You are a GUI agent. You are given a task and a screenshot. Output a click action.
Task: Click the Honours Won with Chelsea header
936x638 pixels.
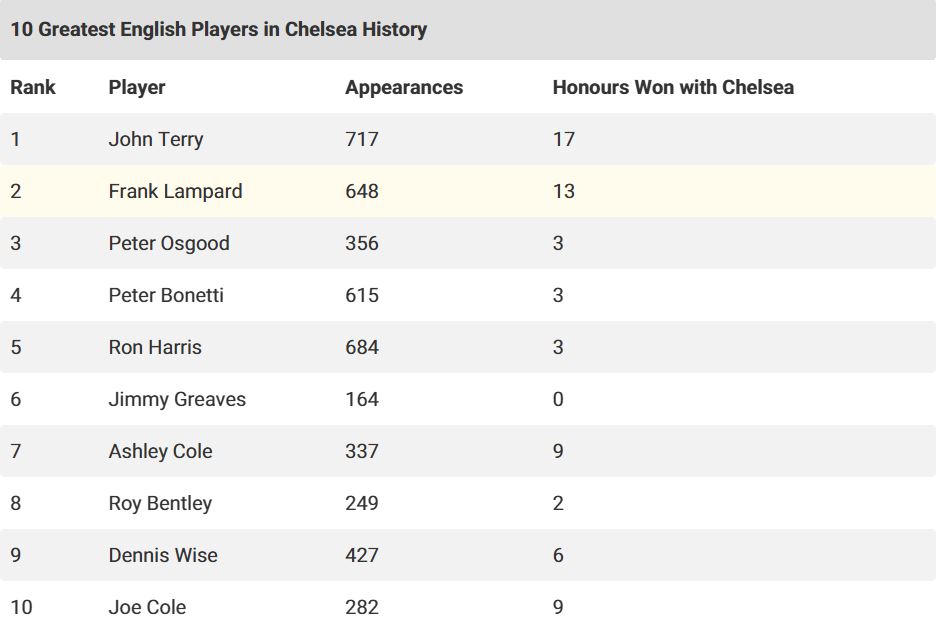tap(673, 87)
